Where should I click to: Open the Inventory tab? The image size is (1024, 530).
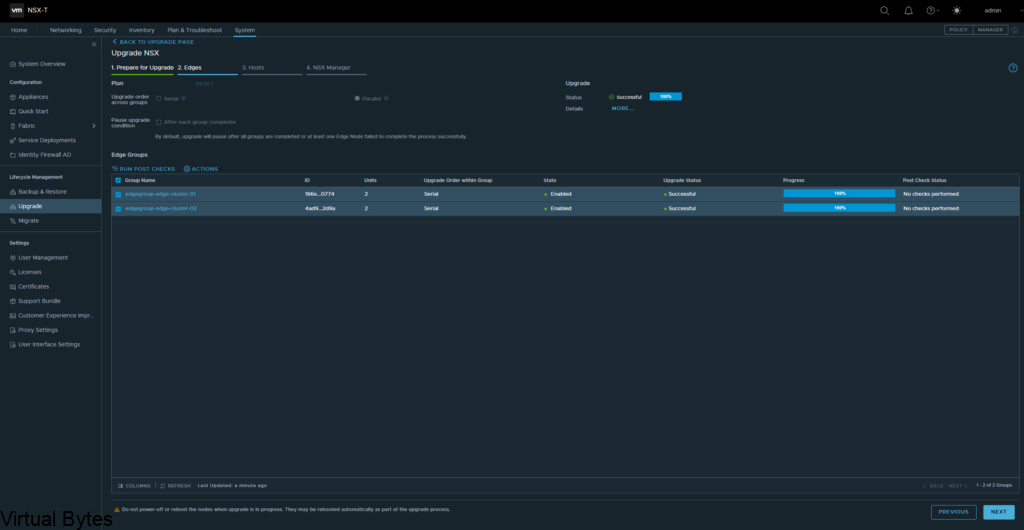tap(142, 30)
